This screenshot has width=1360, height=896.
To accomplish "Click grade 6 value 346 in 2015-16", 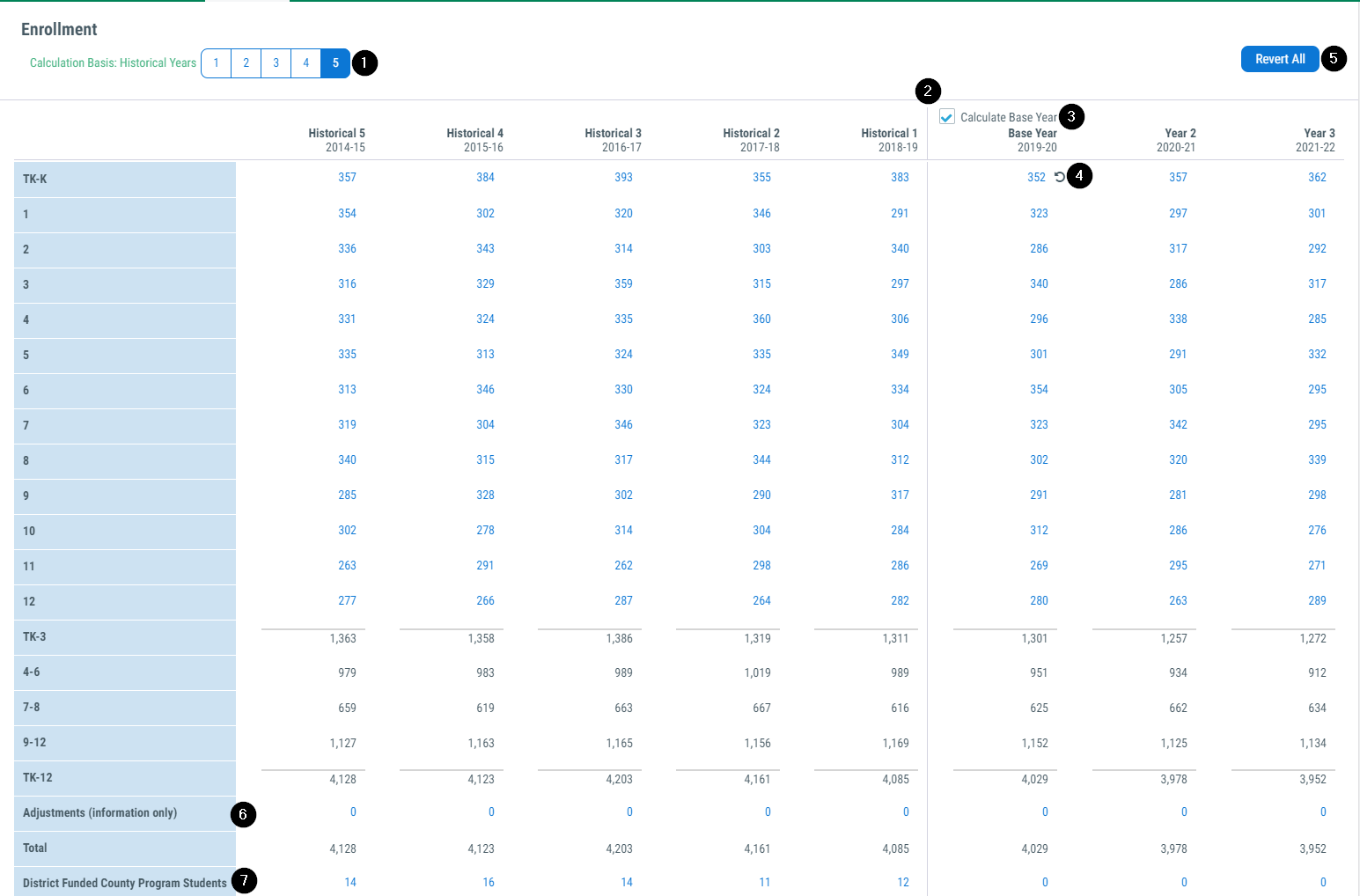I will [486, 390].
